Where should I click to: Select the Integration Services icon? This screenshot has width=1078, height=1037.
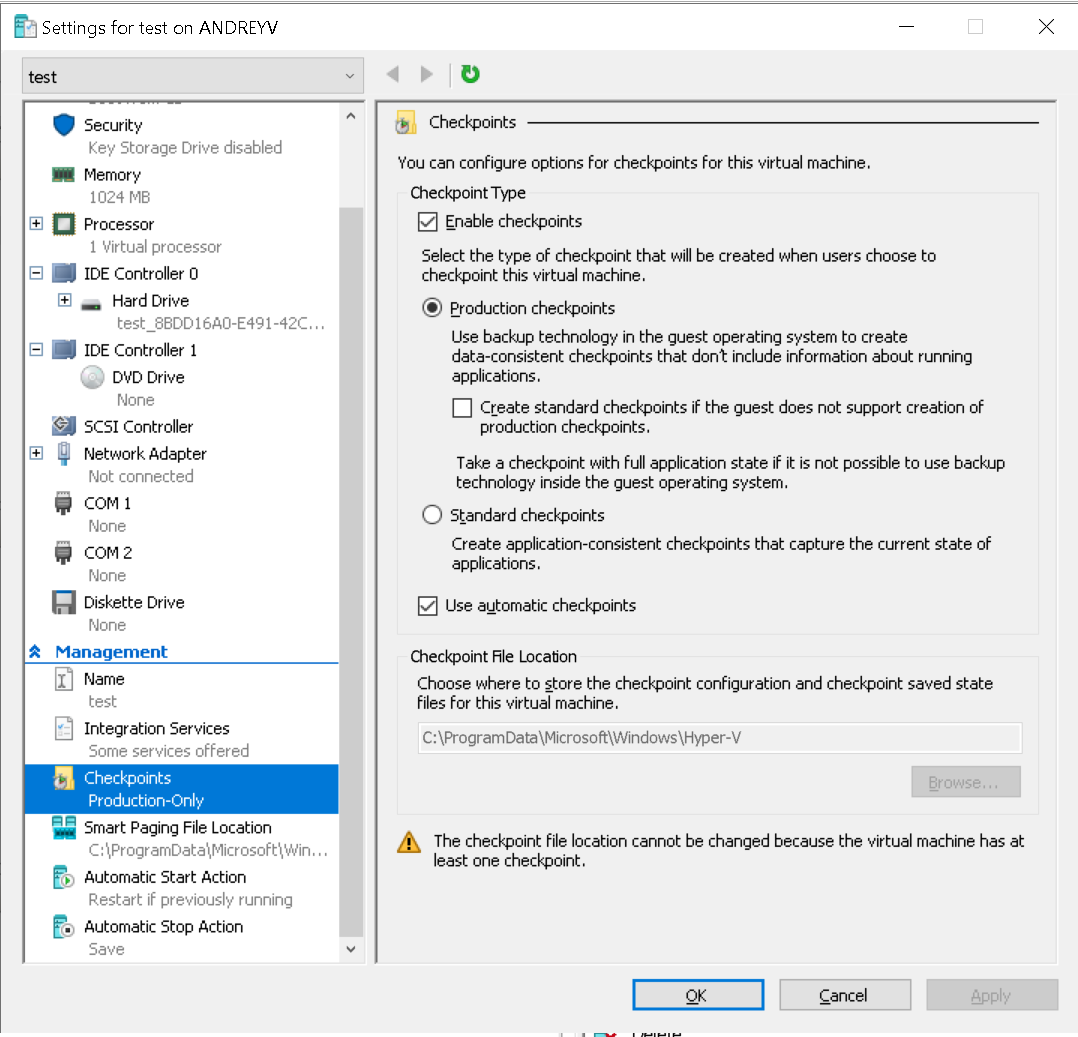pos(63,729)
